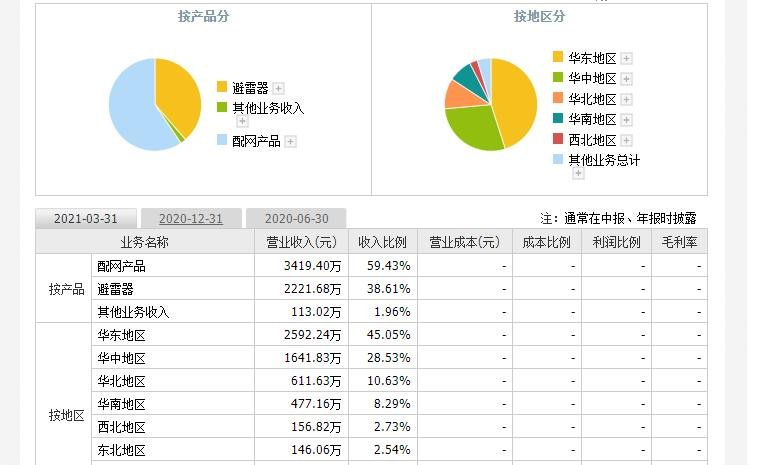Image resolution: width=782 pixels, height=465 pixels.
Task: Click the 华中地区 legend label
Action: [592, 78]
